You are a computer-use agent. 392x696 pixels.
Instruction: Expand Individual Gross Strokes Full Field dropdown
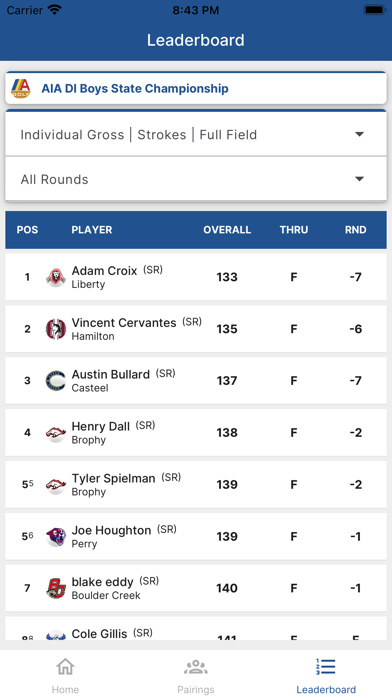(x=196, y=134)
